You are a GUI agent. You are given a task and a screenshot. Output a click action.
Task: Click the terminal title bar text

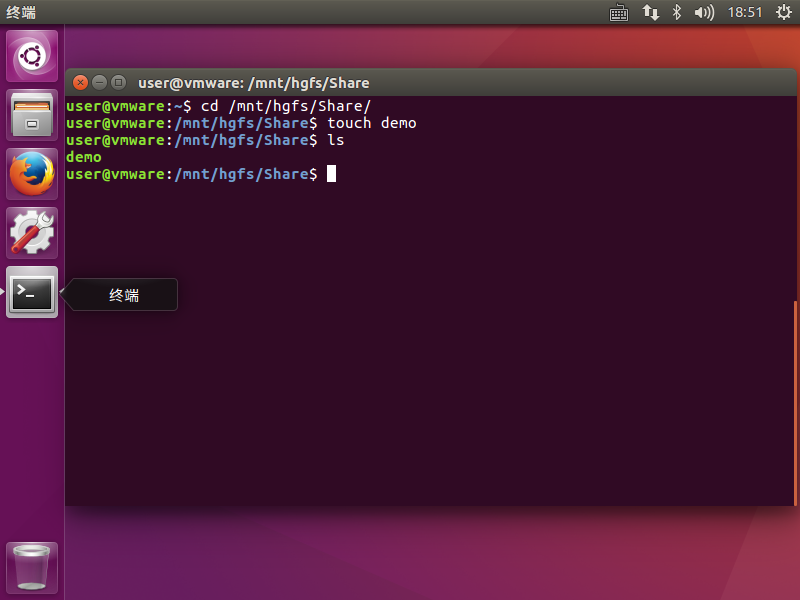pyautogui.click(x=254, y=83)
